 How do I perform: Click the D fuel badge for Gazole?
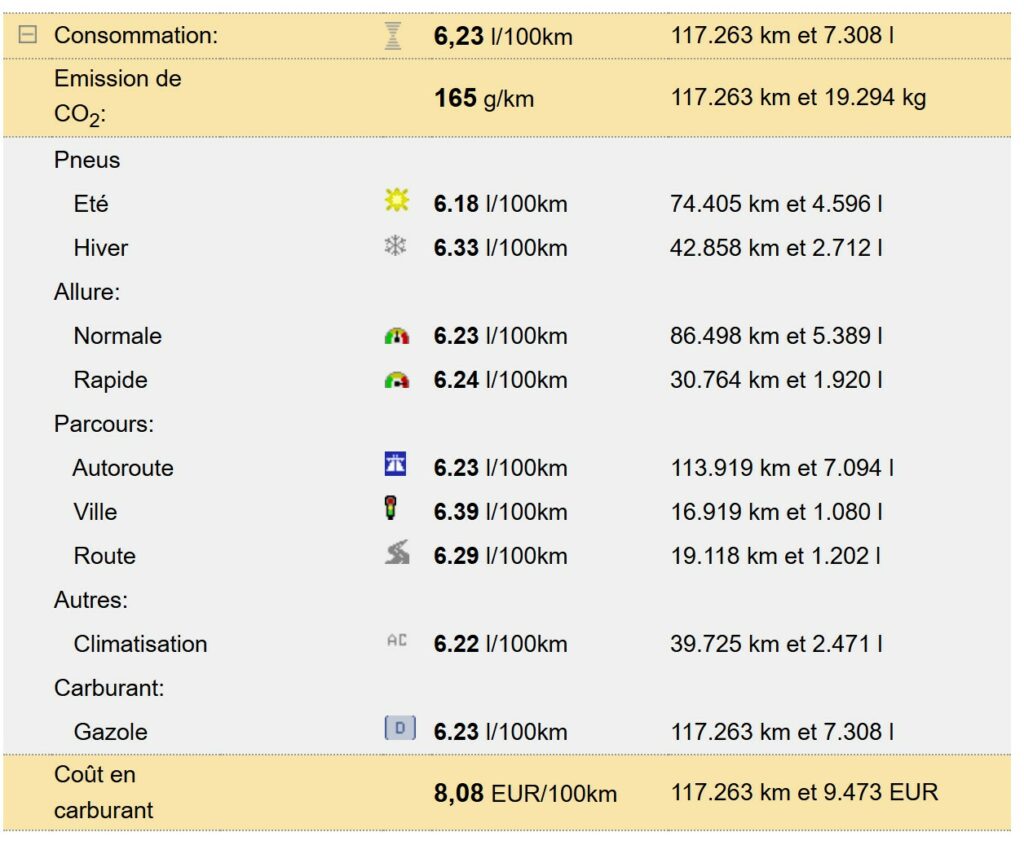399,729
